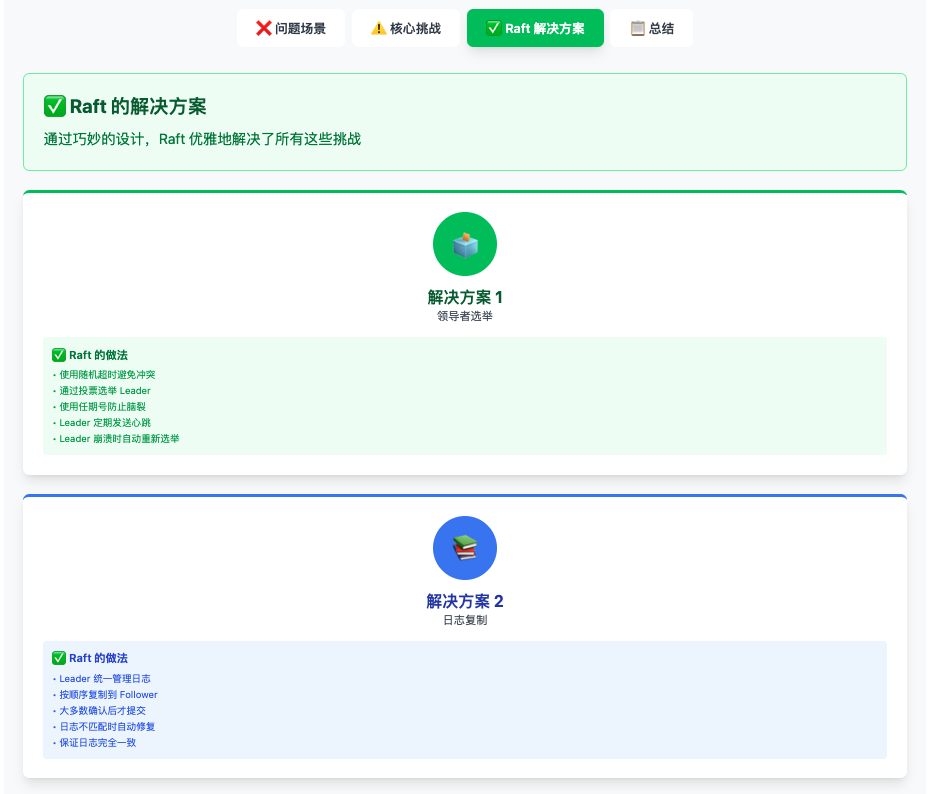Click the 大多数确认后才提交 list item
The width and height of the screenshot is (935, 794).
[x=102, y=710]
